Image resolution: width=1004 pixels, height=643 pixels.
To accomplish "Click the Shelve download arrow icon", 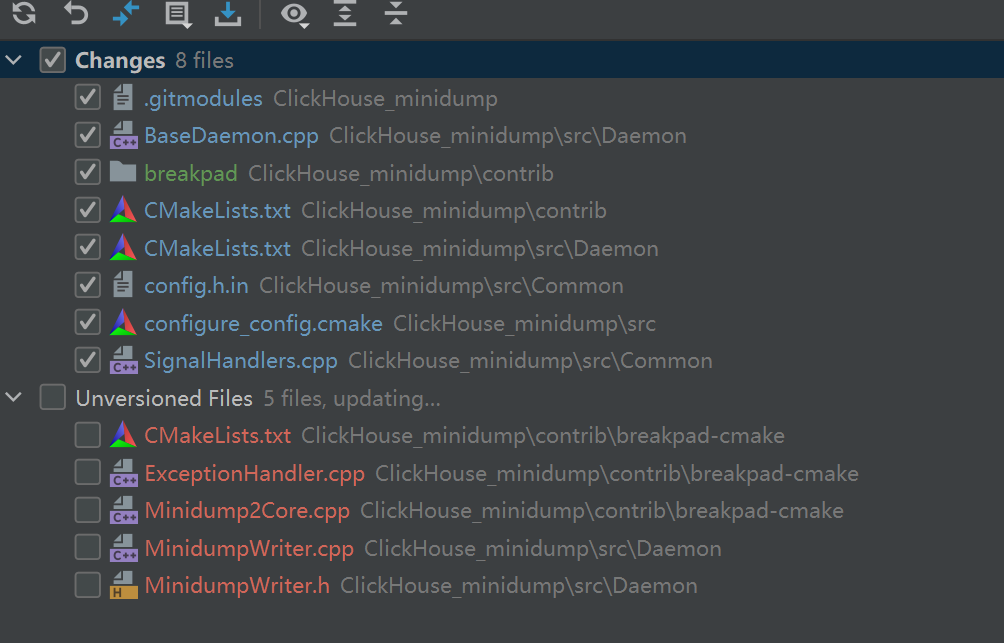I will [x=228, y=13].
